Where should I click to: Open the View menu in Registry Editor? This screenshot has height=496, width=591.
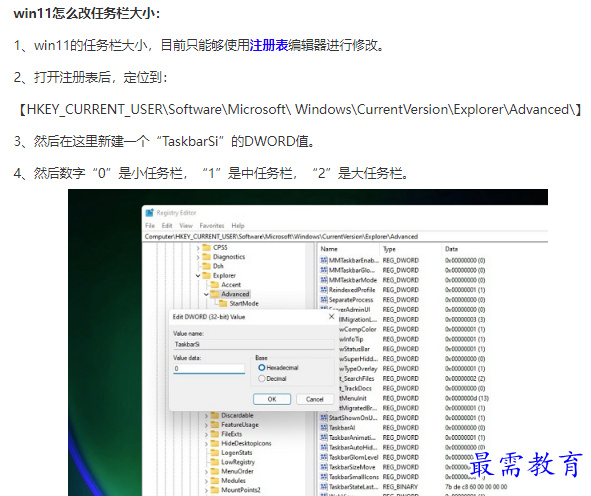186,225
